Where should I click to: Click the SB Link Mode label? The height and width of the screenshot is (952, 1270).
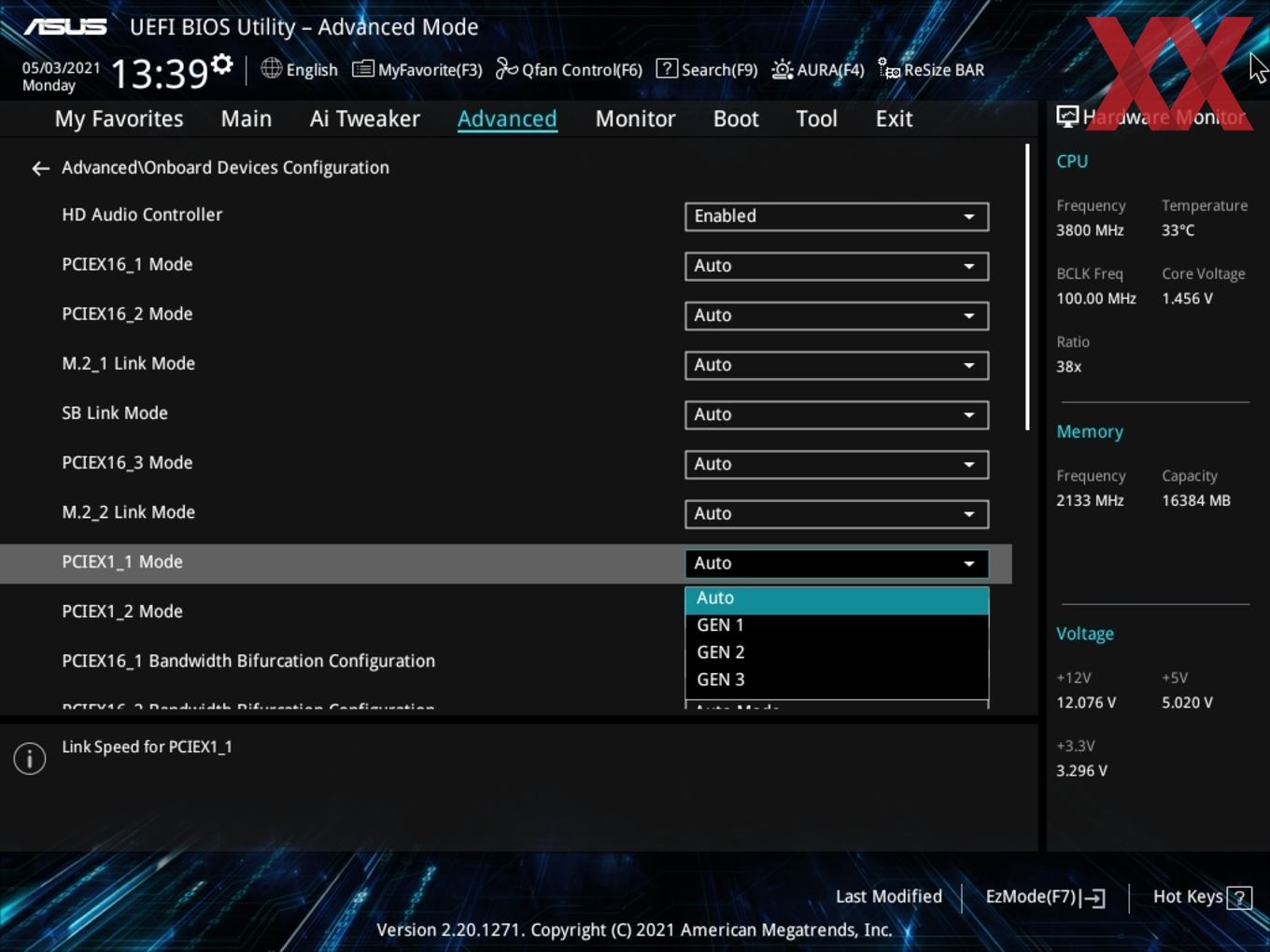coord(115,413)
